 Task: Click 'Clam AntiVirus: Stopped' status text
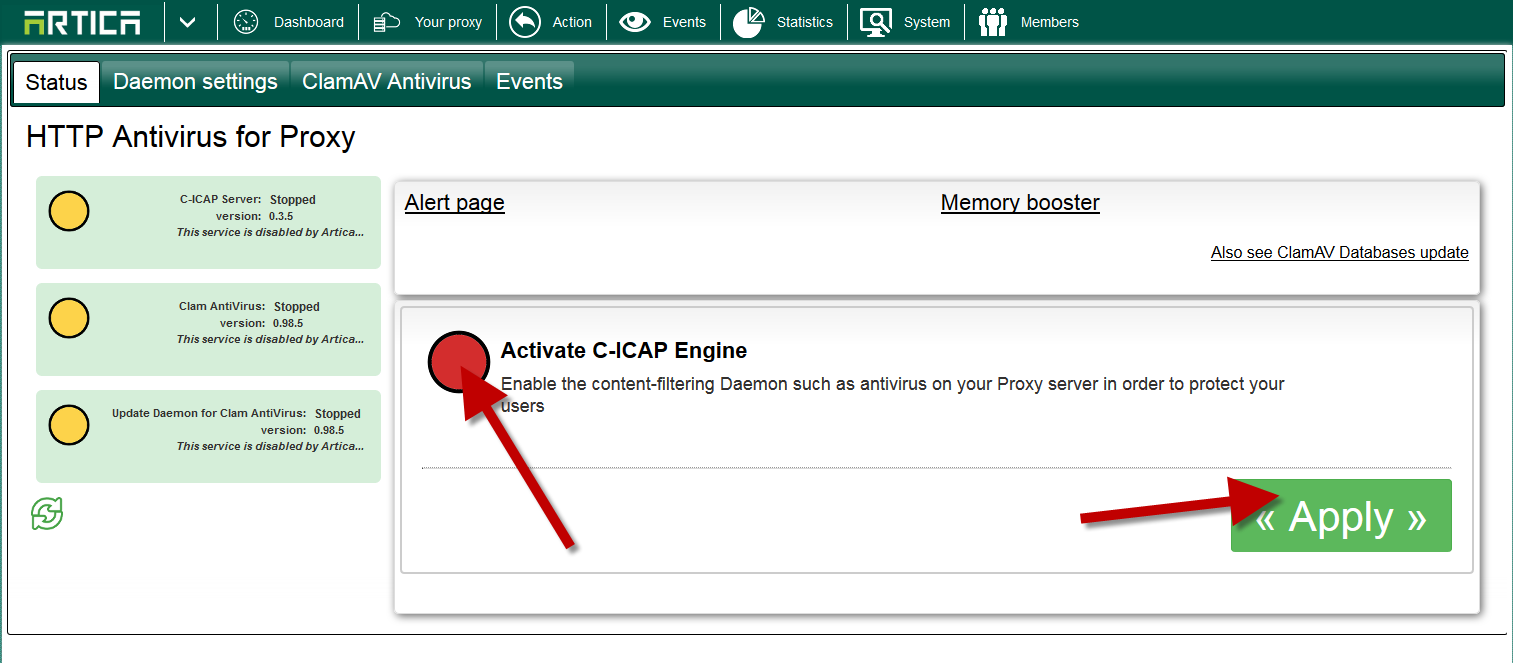click(x=249, y=307)
